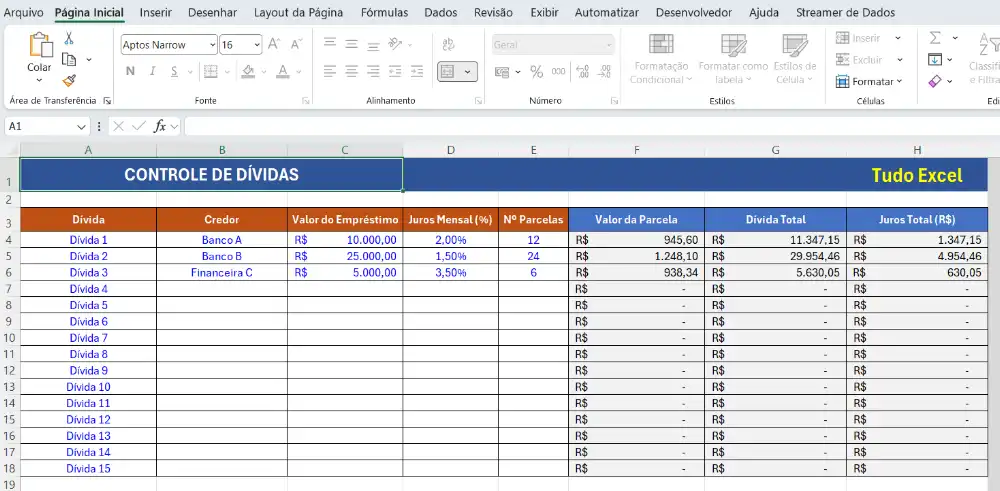This screenshot has width=1000, height=491.
Task: Click Formatar como Tabela button
Action: point(733,59)
